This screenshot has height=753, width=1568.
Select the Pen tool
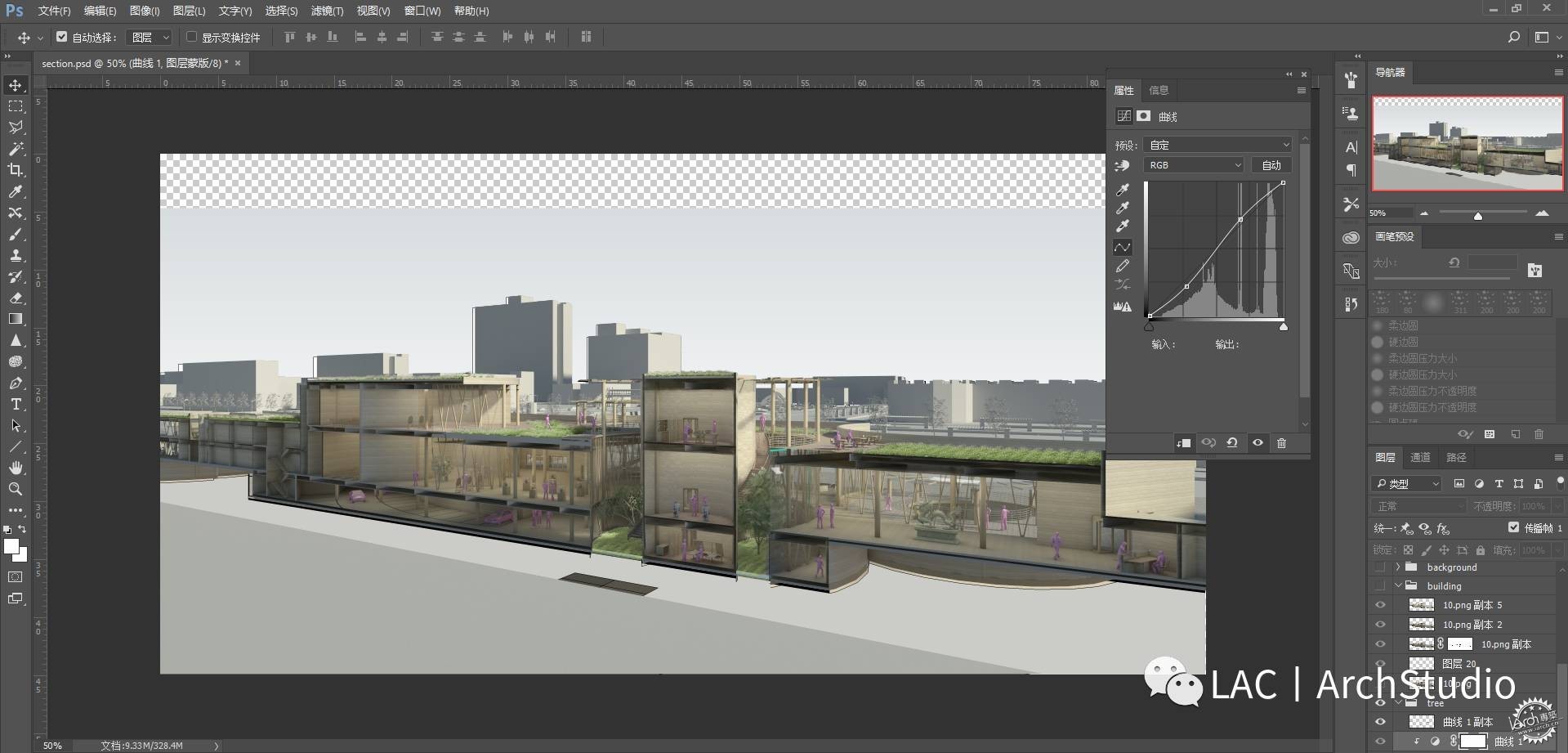click(16, 383)
